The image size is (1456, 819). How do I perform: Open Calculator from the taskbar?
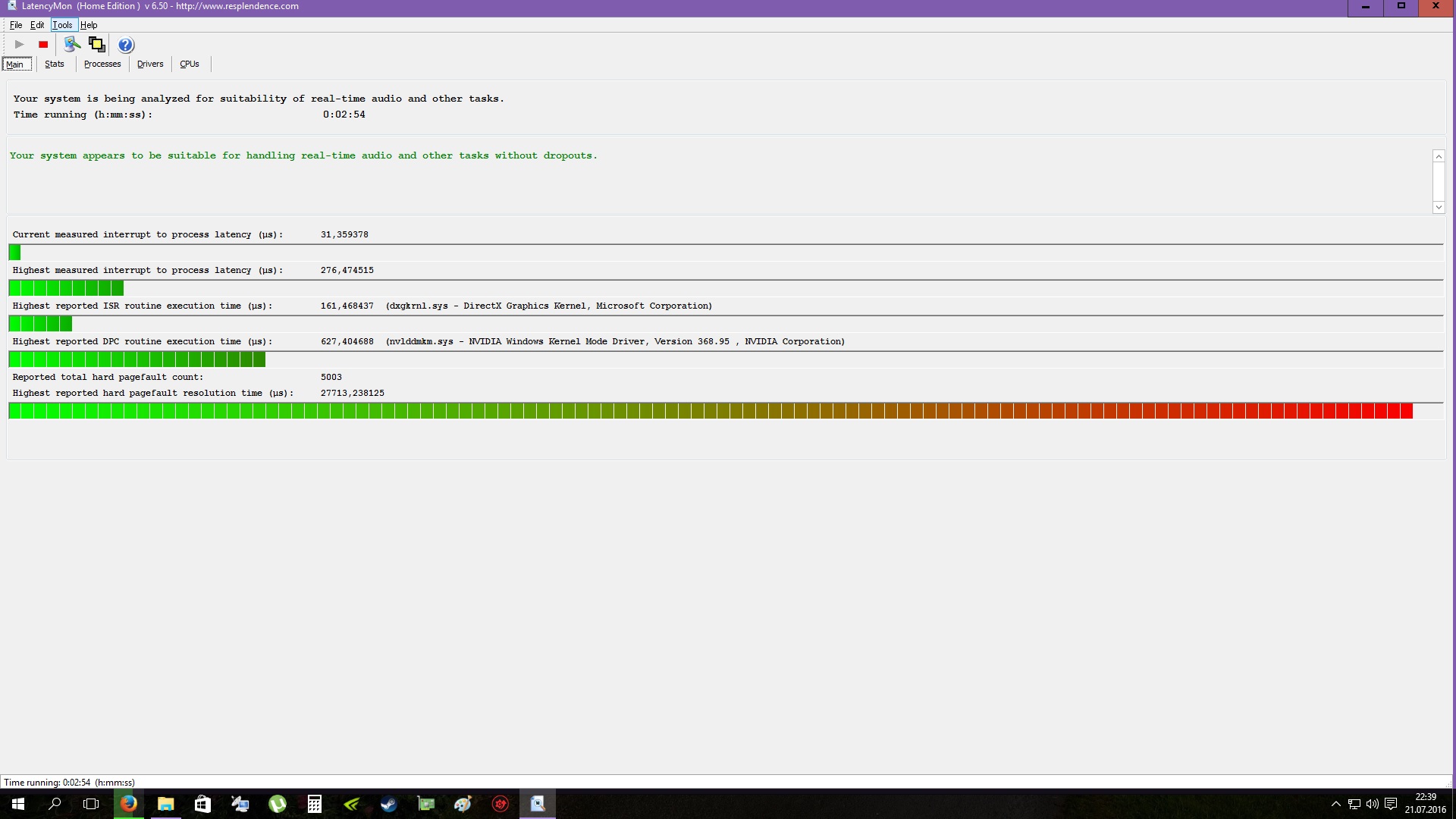314,804
